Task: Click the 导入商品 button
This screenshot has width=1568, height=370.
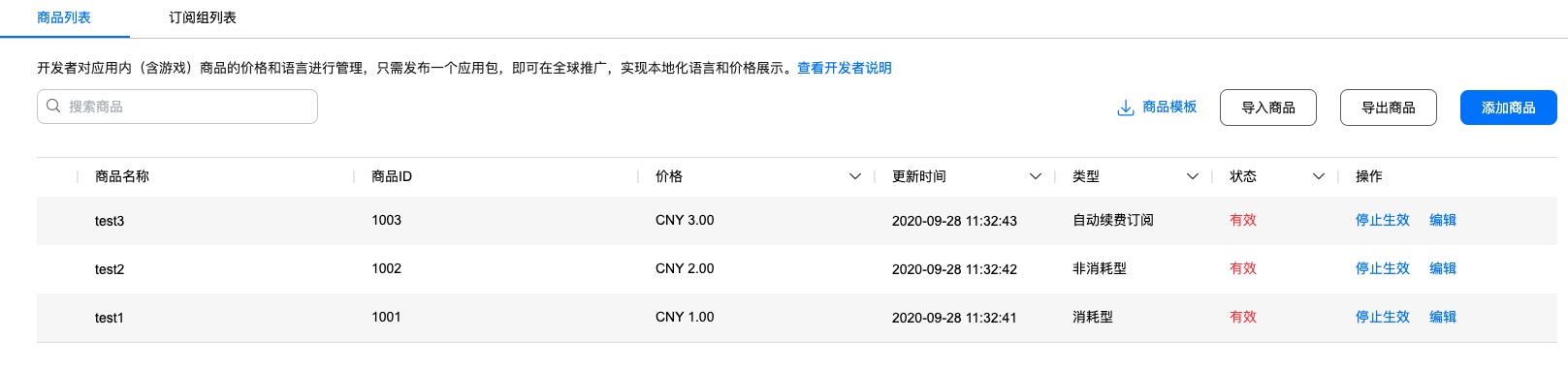Action: pos(1268,108)
